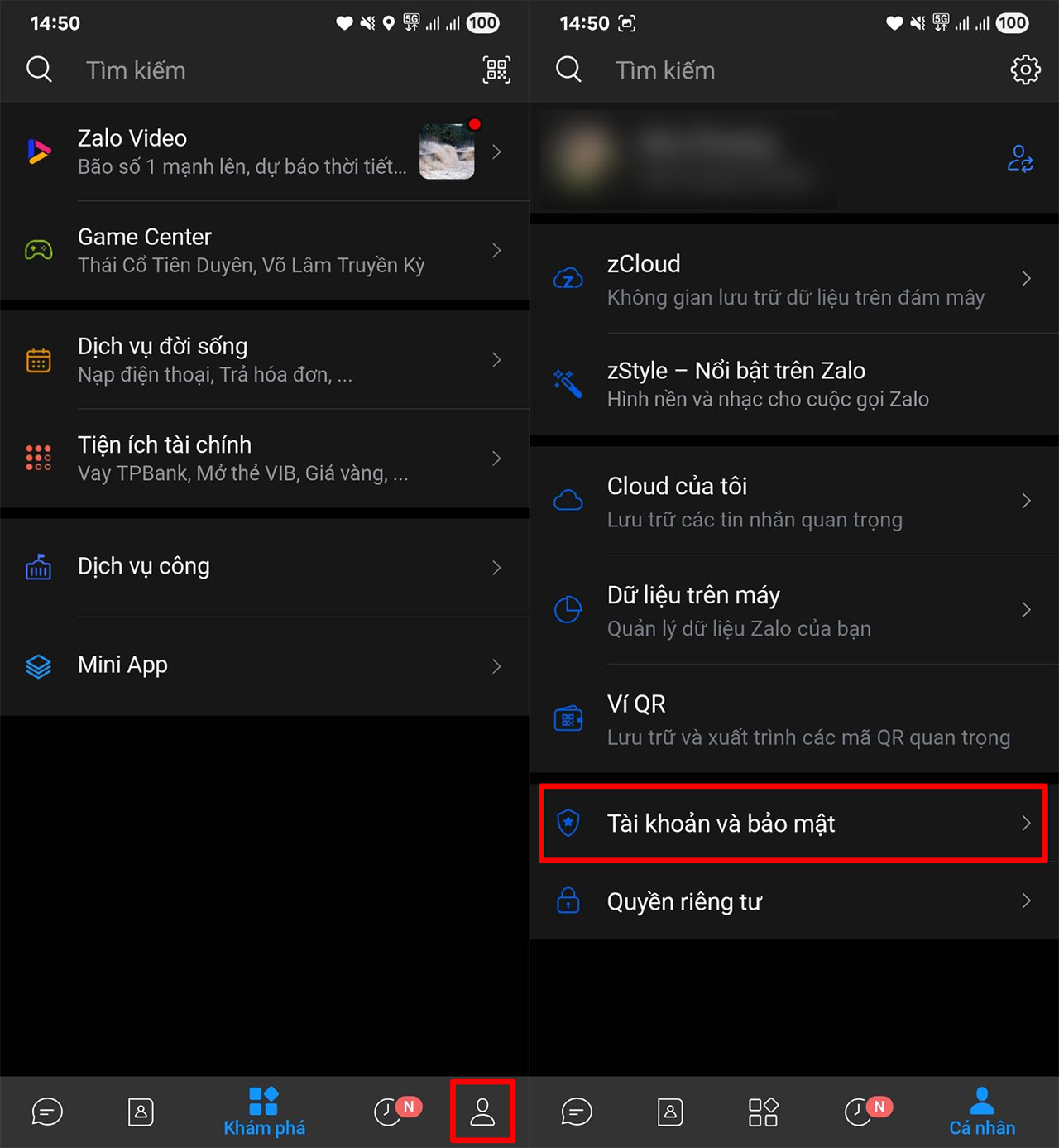The height and width of the screenshot is (1148, 1059).
Task: Open Ví QR wallet item
Action: [793, 719]
